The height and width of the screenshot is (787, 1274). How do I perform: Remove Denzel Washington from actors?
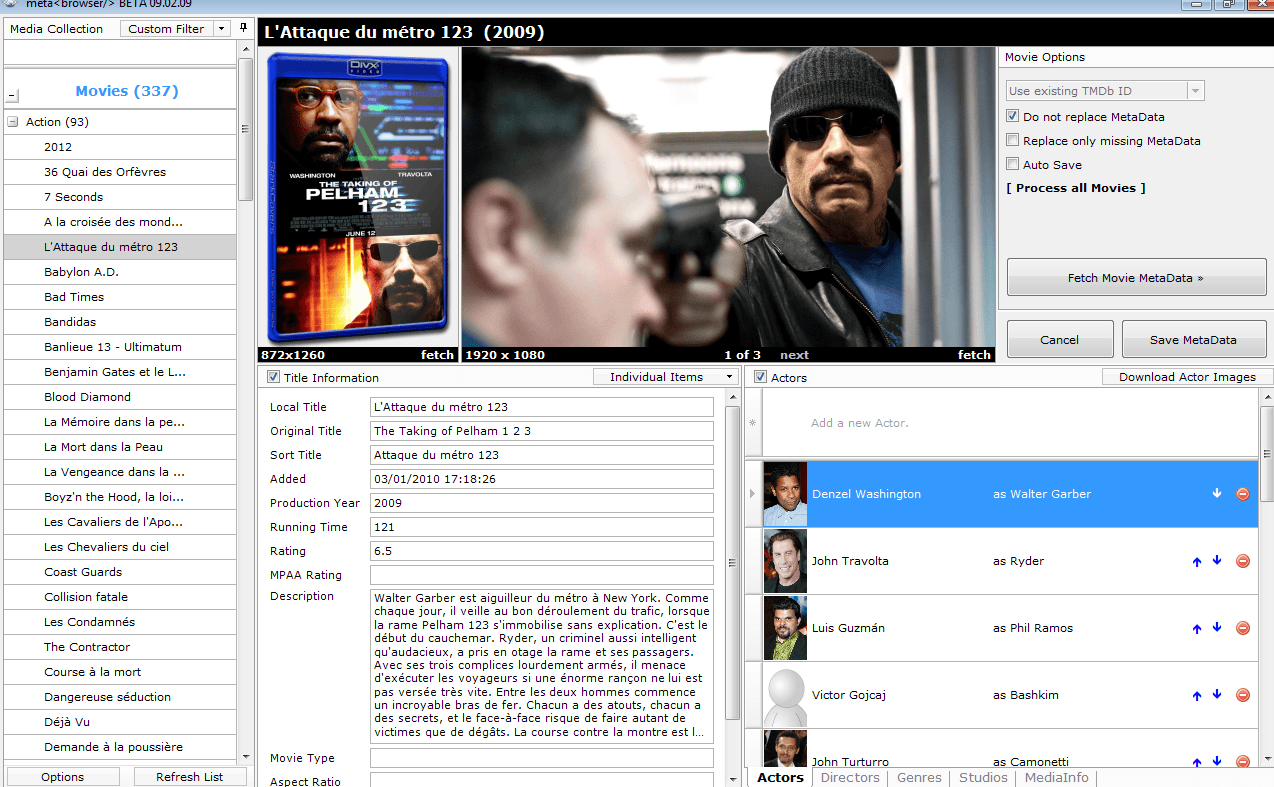pyautogui.click(x=1243, y=494)
